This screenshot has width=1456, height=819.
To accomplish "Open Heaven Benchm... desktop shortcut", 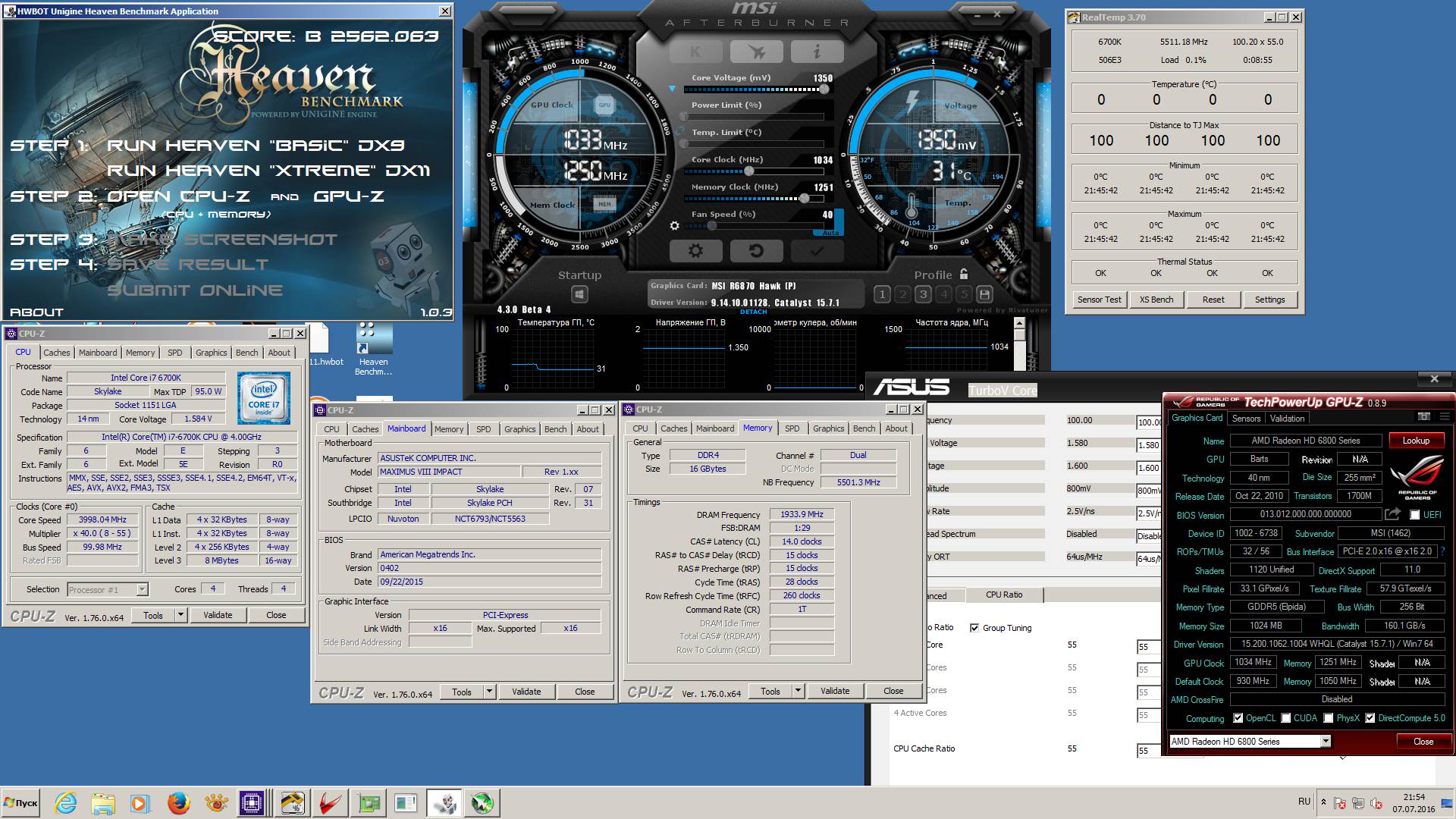I will coord(374,350).
